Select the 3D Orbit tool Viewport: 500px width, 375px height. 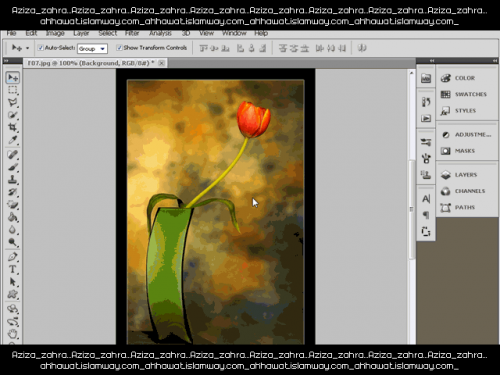click(x=13, y=322)
